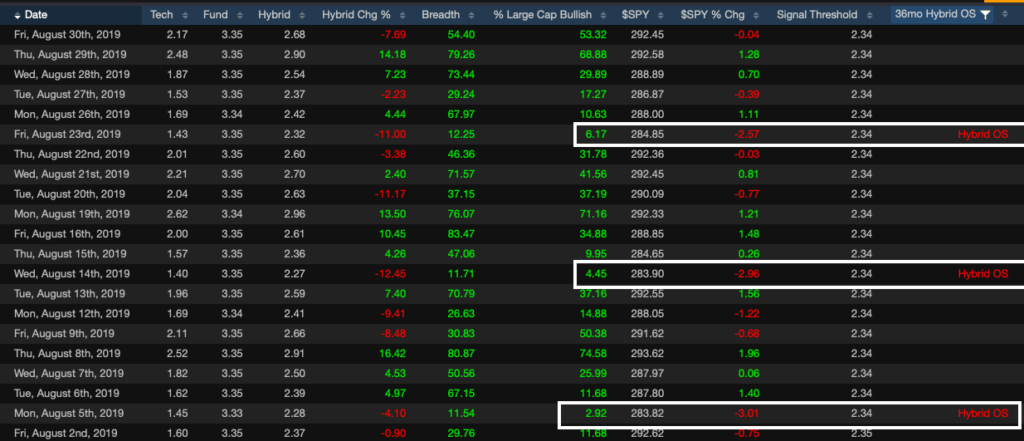
Task: Open the 36mo Hybrid OS filter funnel
Action: pyautogui.click(x=985, y=14)
